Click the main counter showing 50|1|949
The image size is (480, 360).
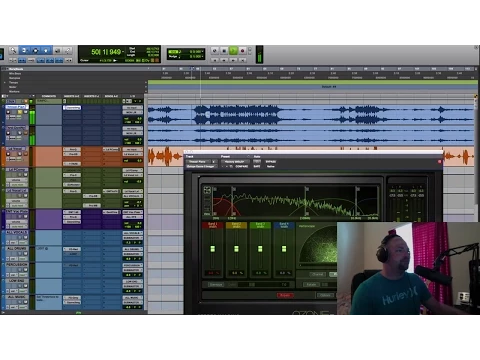click(106, 52)
